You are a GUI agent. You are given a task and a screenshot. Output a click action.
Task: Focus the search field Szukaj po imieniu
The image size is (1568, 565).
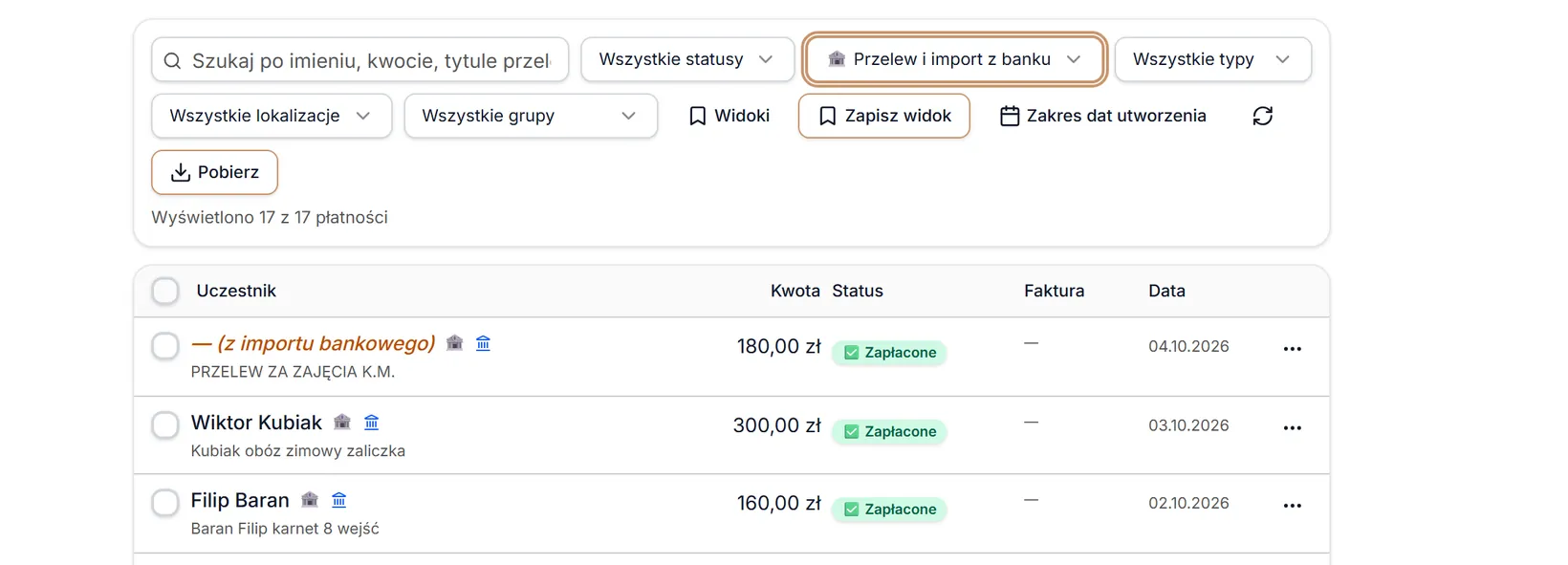[360, 59]
